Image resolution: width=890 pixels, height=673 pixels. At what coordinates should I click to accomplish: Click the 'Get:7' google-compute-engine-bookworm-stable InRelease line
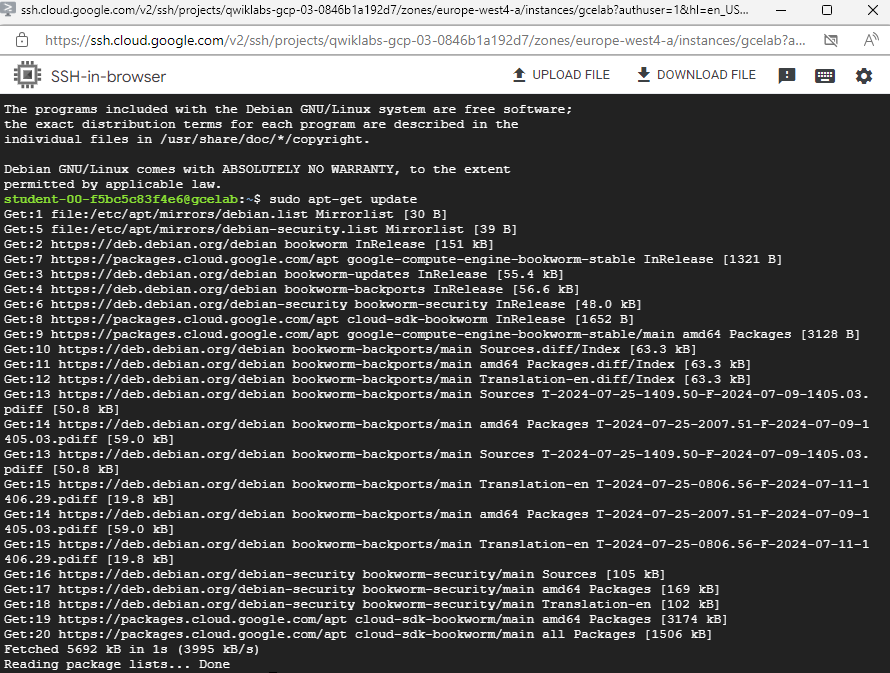click(x=393, y=259)
